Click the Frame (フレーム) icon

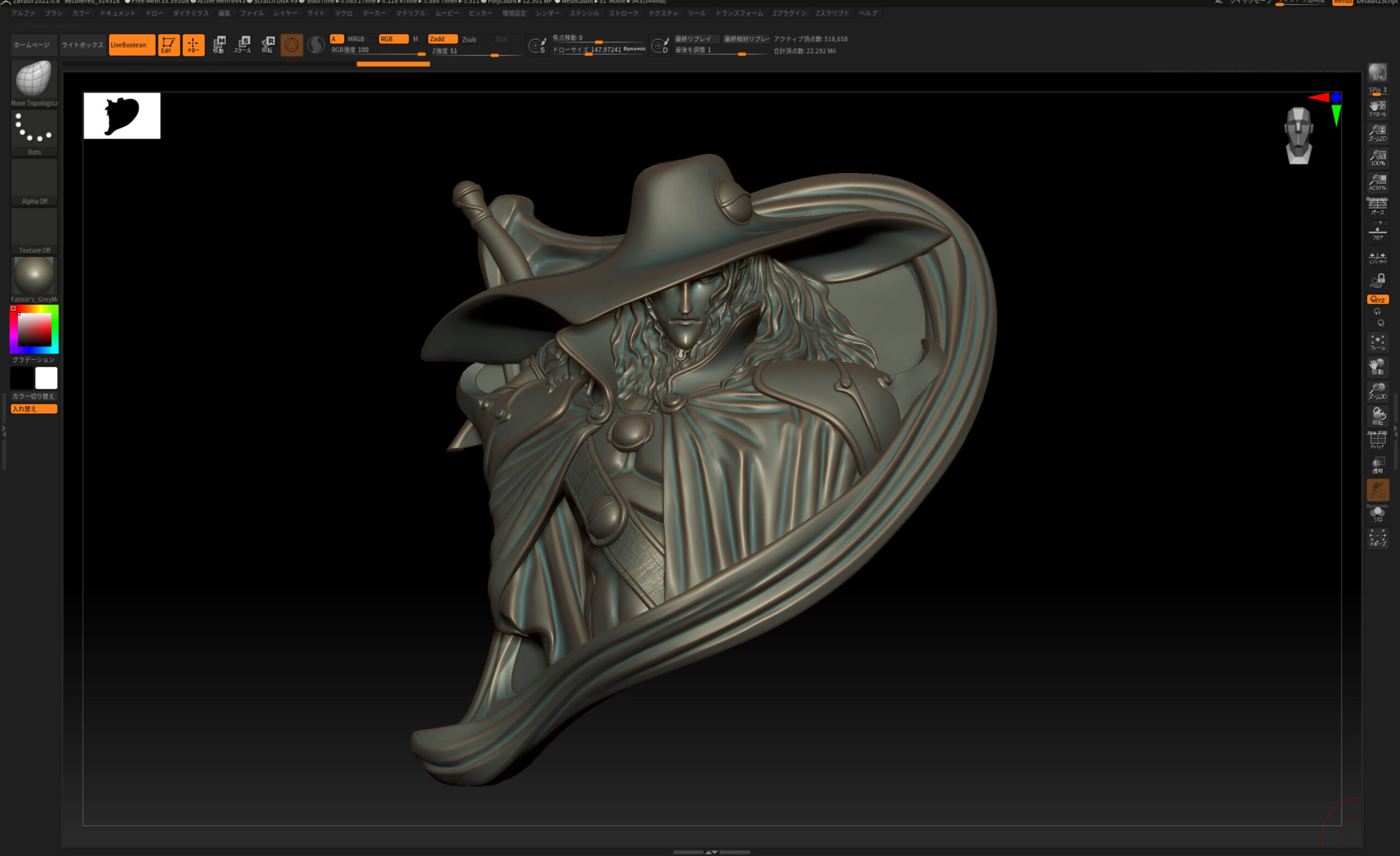1377,342
